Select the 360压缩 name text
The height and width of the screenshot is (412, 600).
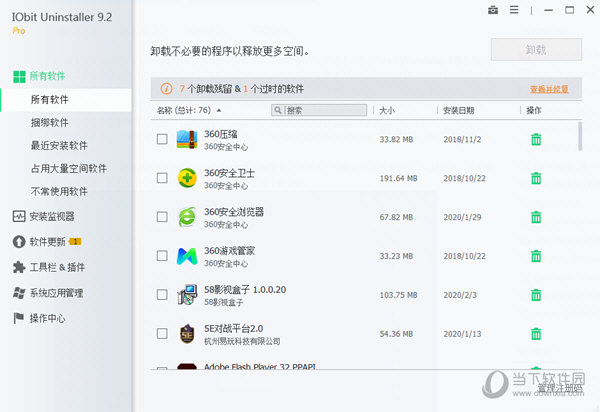pyautogui.click(x=220, y=134)
